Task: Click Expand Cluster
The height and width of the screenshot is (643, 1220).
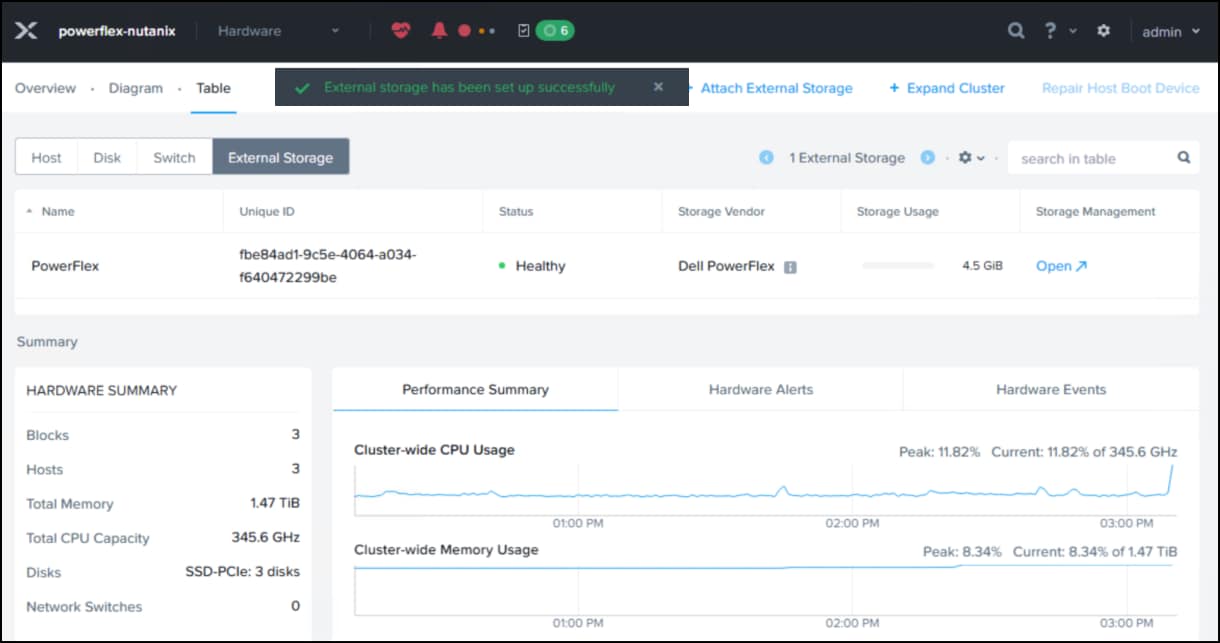Action: pyautogui.click(x=947, y=88)
